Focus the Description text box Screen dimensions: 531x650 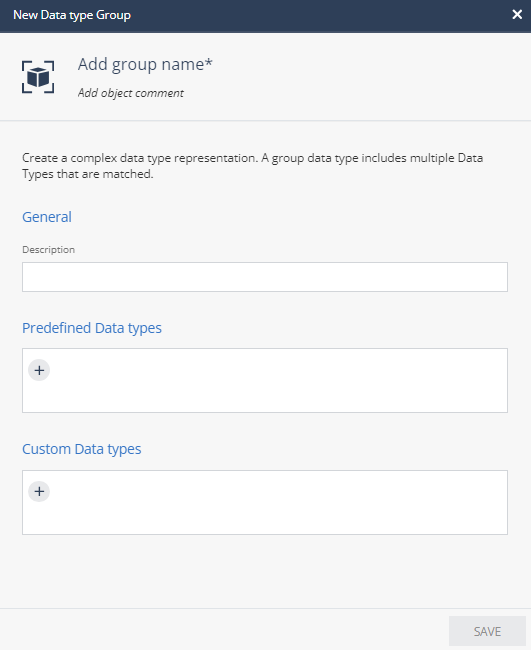pyautogui.click(x=265, y=277)
